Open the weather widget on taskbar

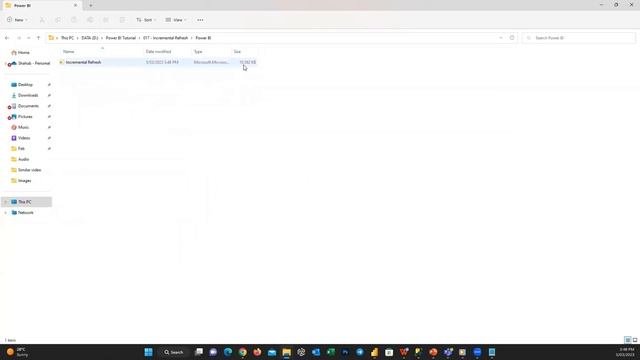click(17, 352)
